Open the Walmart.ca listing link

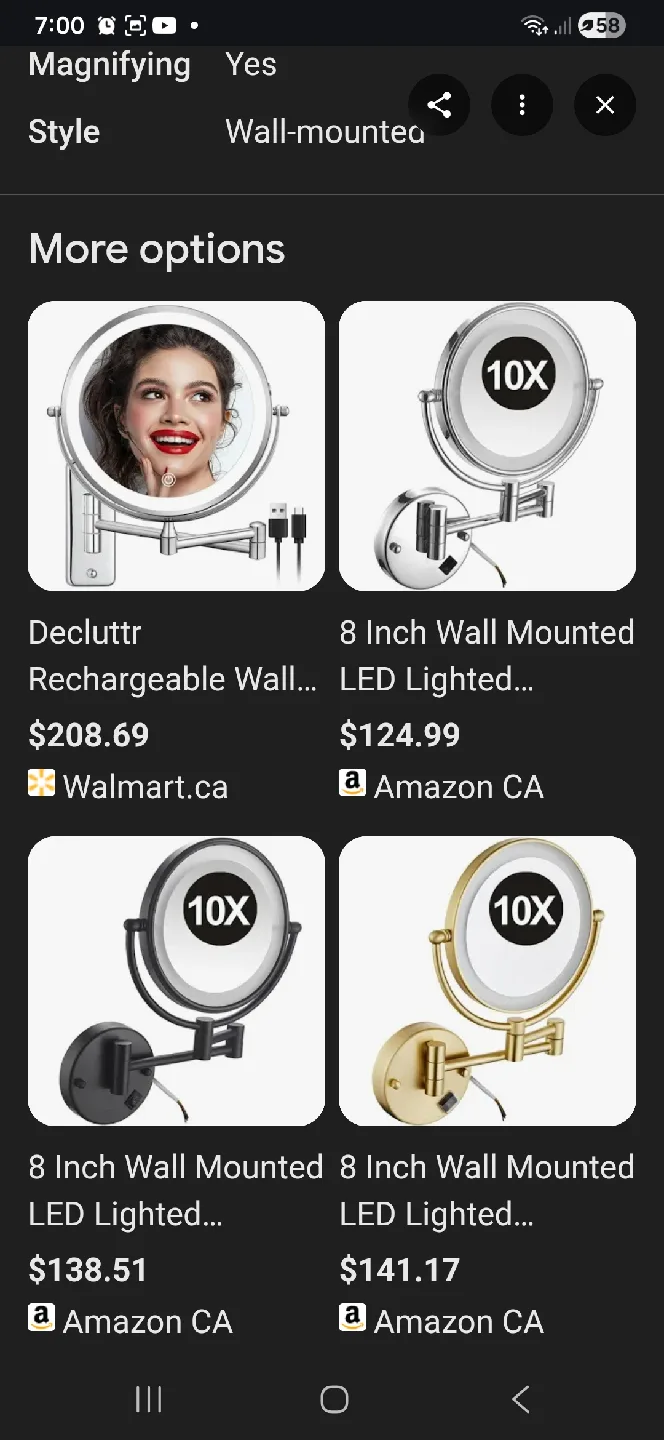pos(128,786)
